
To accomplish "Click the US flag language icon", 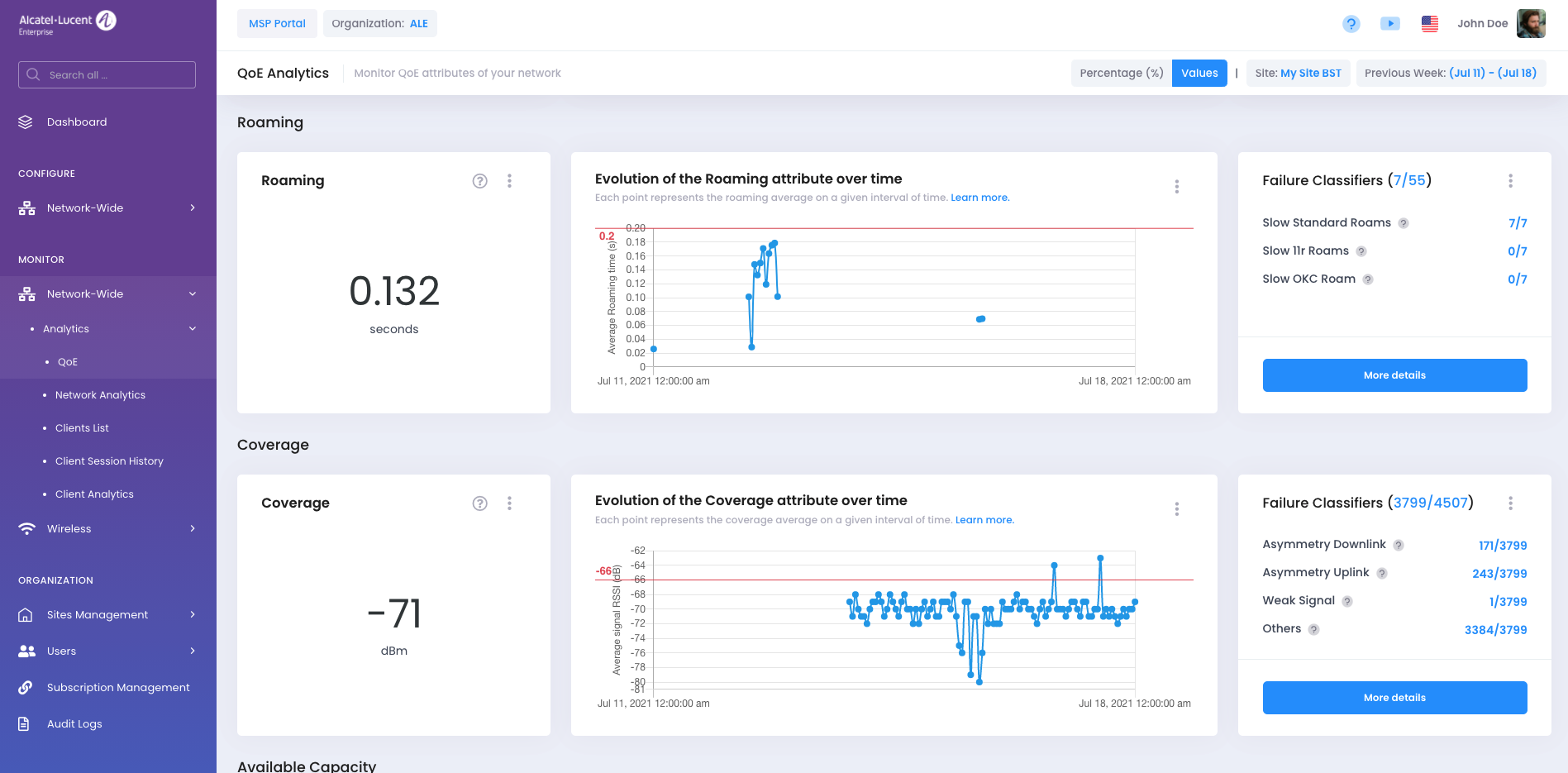I will 1430,24.
